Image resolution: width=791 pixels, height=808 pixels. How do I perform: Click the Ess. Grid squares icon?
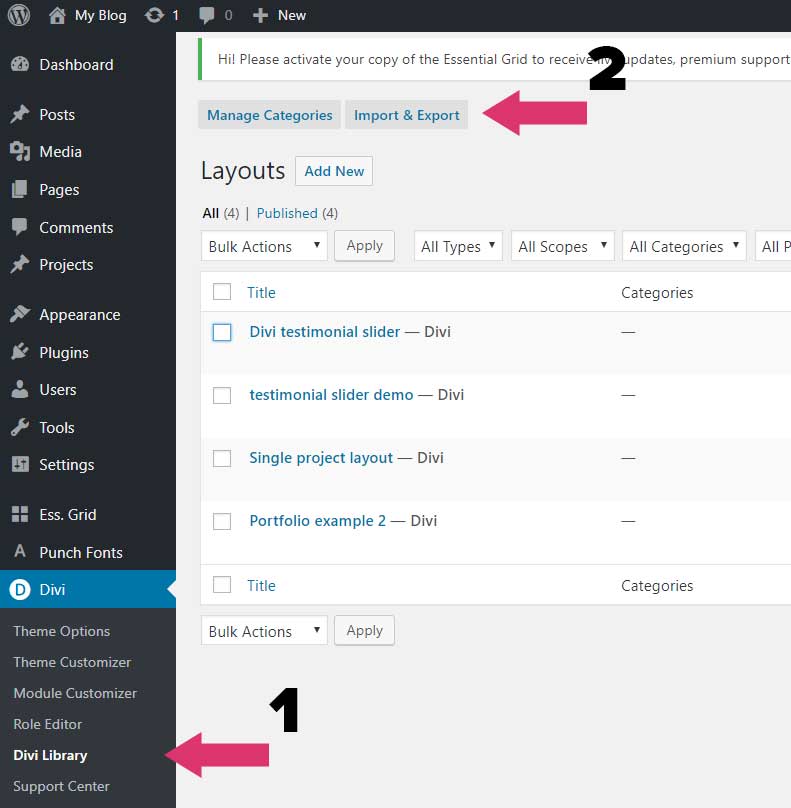click(20, 514)
